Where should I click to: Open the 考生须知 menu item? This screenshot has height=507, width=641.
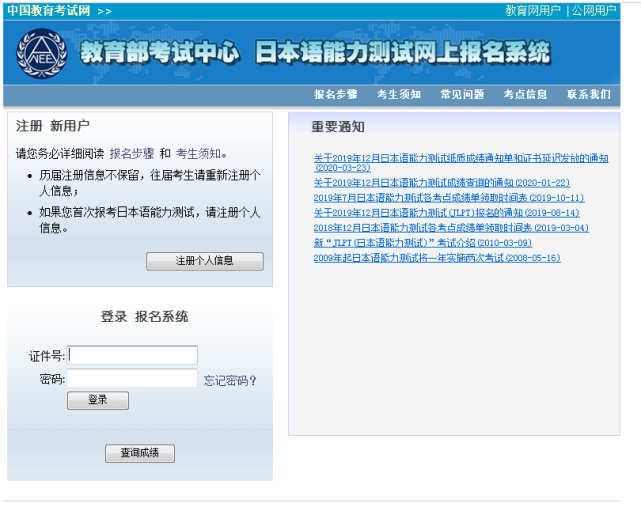click(399, 94)
